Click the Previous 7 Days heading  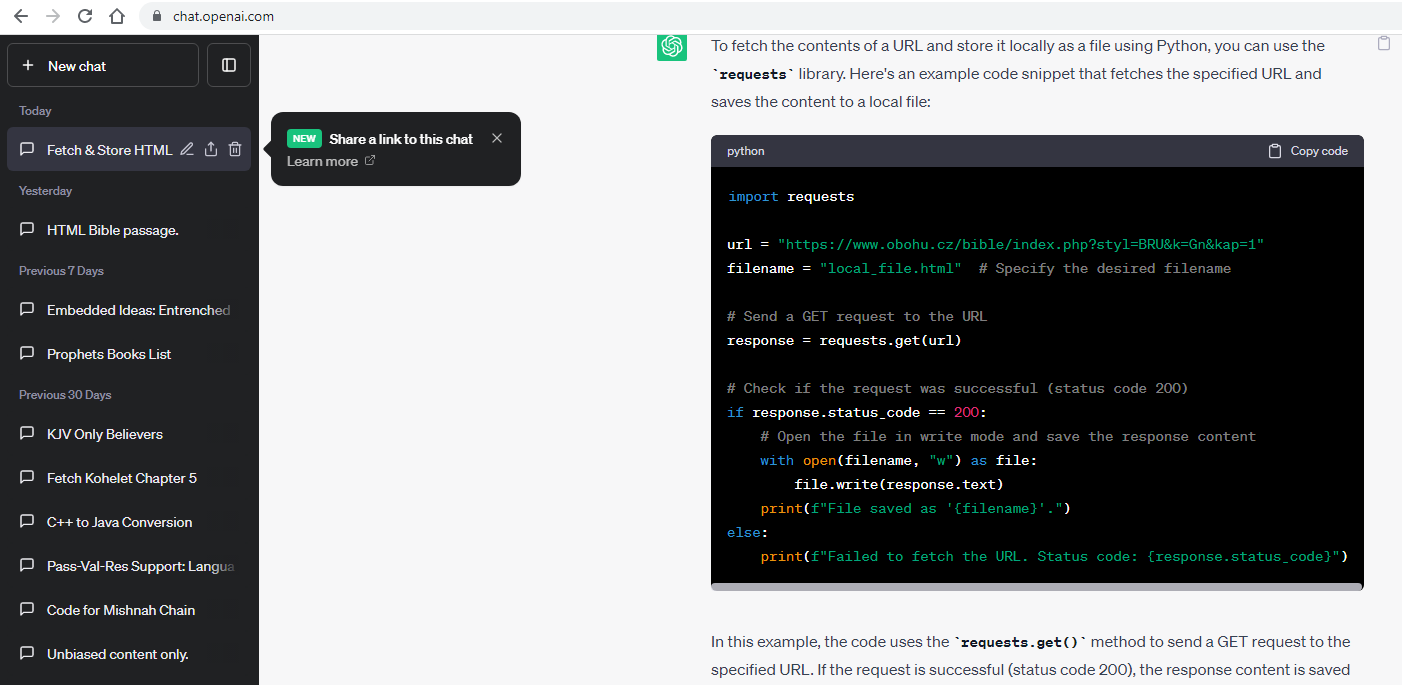[x=61, y=271]
